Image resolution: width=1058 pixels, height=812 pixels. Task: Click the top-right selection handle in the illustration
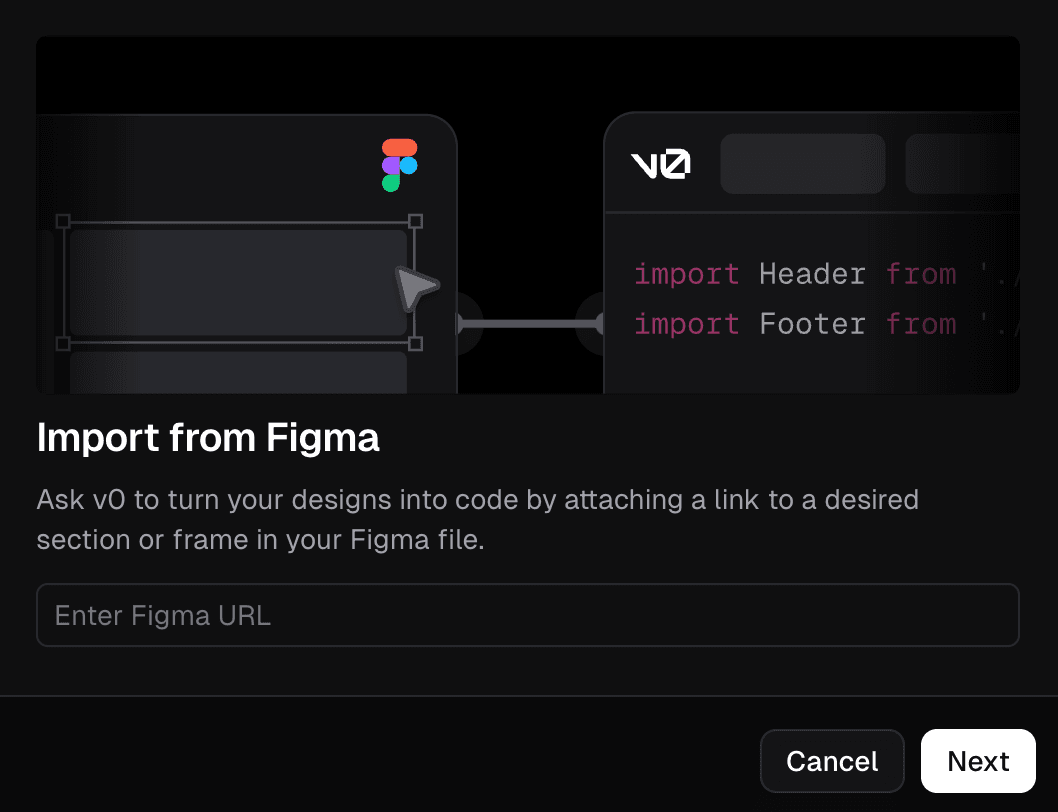tap(413, 222)
